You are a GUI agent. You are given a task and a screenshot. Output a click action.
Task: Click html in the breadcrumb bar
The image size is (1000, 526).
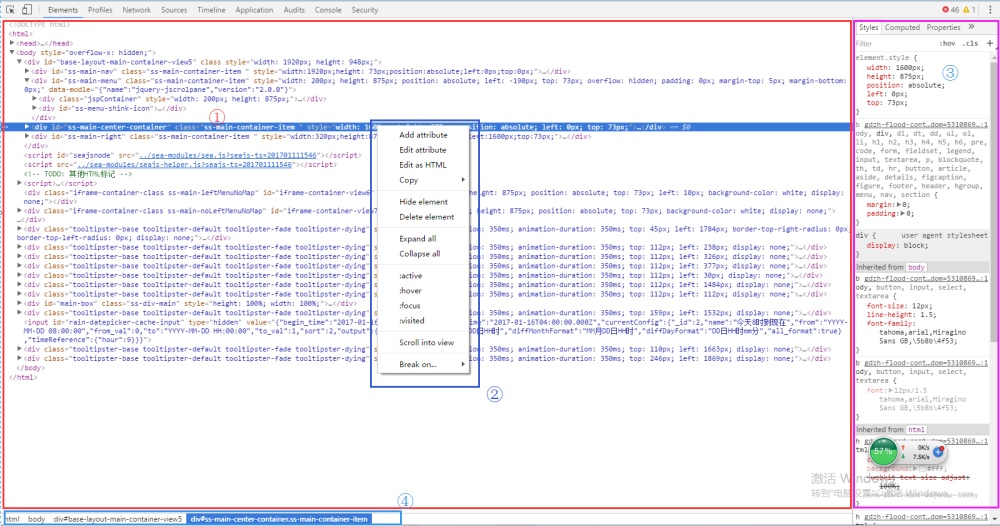[13, 519]
